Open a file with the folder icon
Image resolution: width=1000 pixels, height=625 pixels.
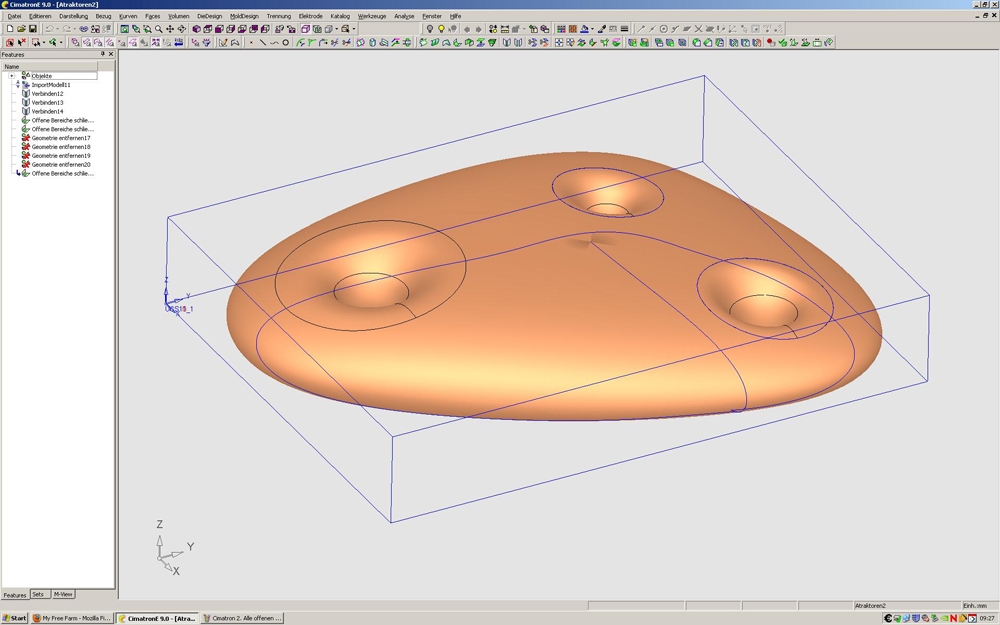[x=21, y=29]
